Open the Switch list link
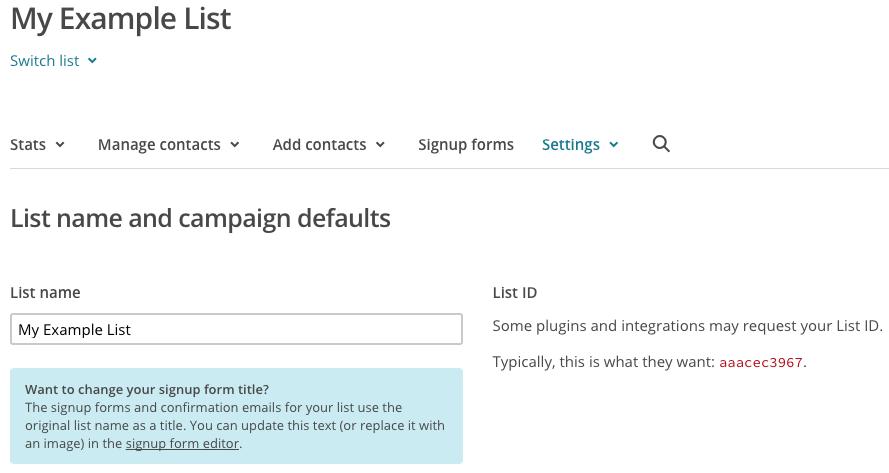The height and width of the screenshot is (473, 889). [x=45, y=61]
